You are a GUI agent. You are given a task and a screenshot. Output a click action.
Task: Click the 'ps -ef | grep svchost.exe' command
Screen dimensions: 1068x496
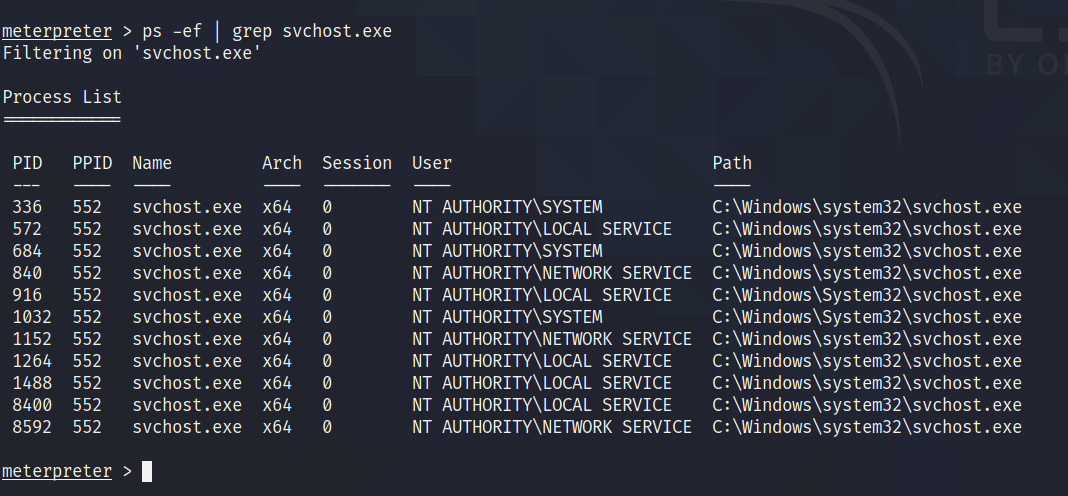pos(267,31)
